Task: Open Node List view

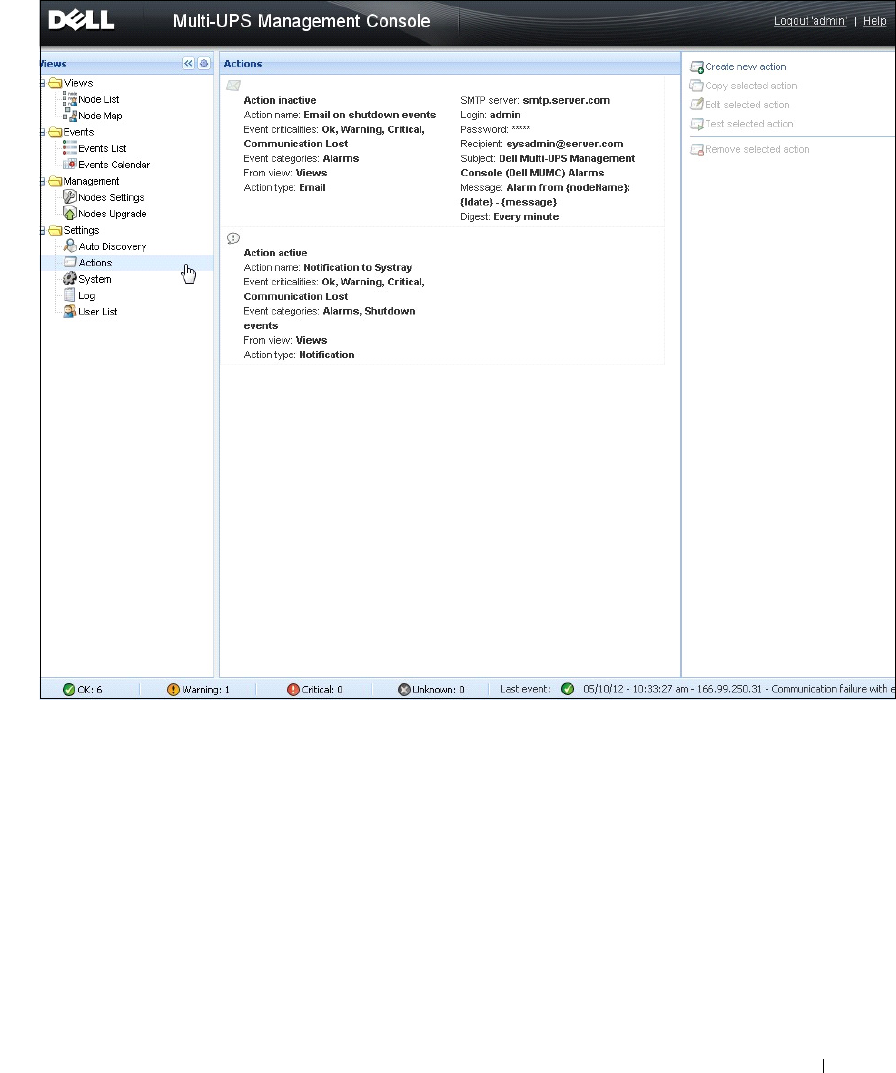Action: tap(99, 99)
